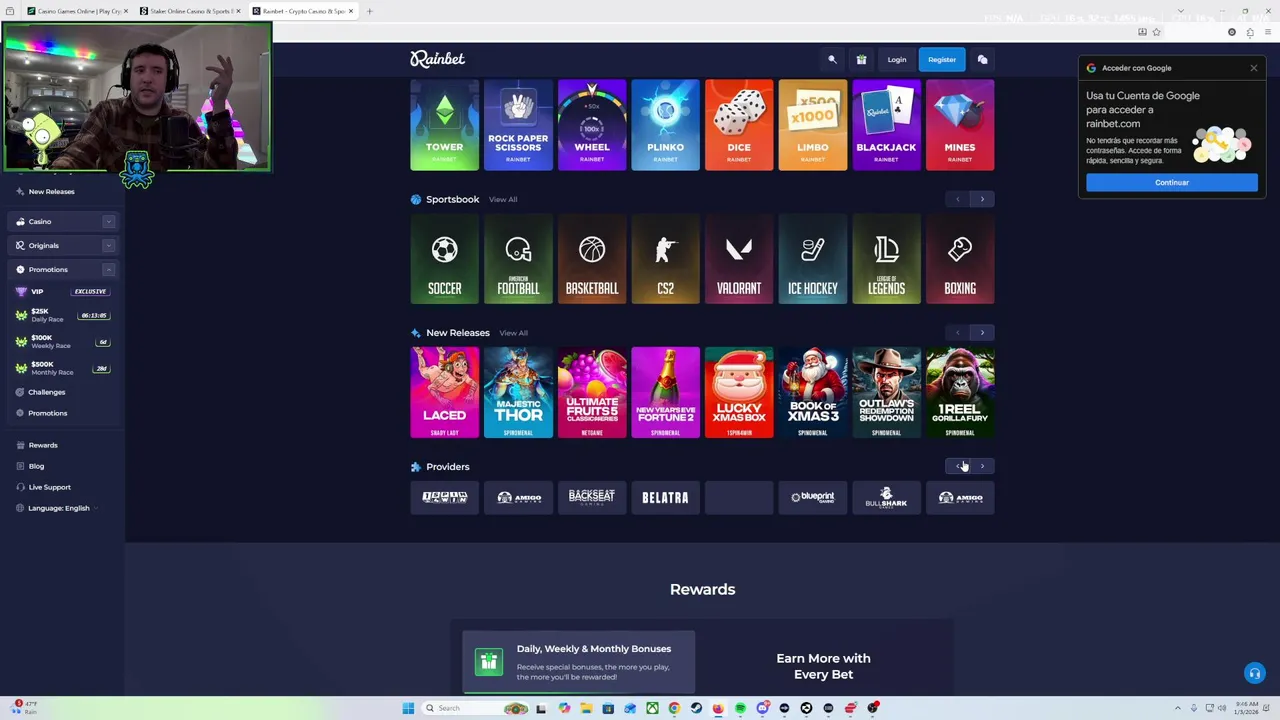This screenshot has width=1280, height=720.
Task: Open Book of Xmas 3 game
Action: coord(813,392)
